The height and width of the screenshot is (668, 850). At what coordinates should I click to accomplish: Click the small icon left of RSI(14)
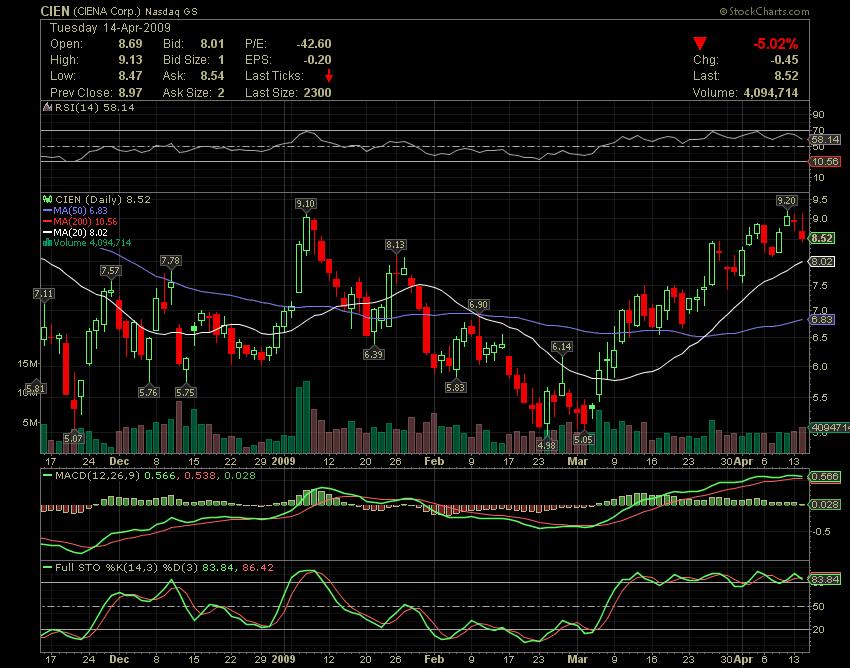(48, 108)
